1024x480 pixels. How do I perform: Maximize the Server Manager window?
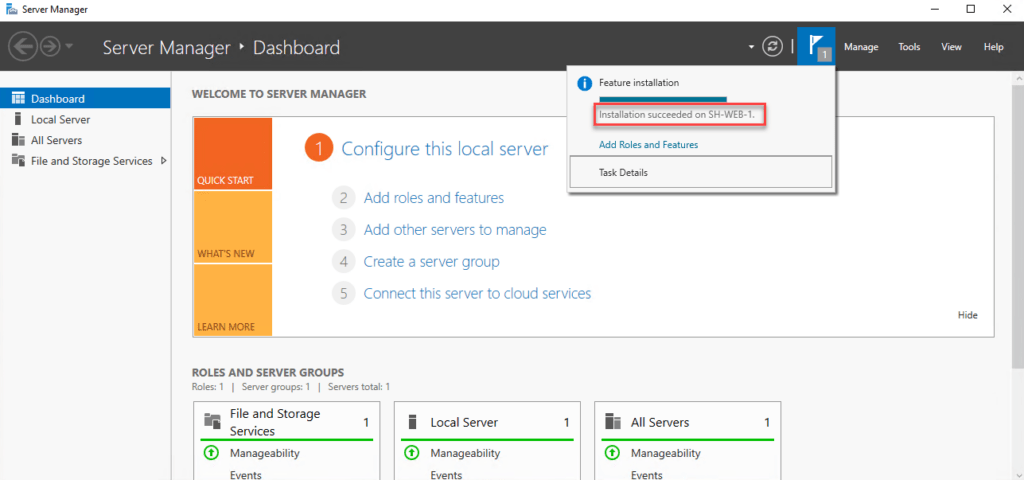(970, 9)
